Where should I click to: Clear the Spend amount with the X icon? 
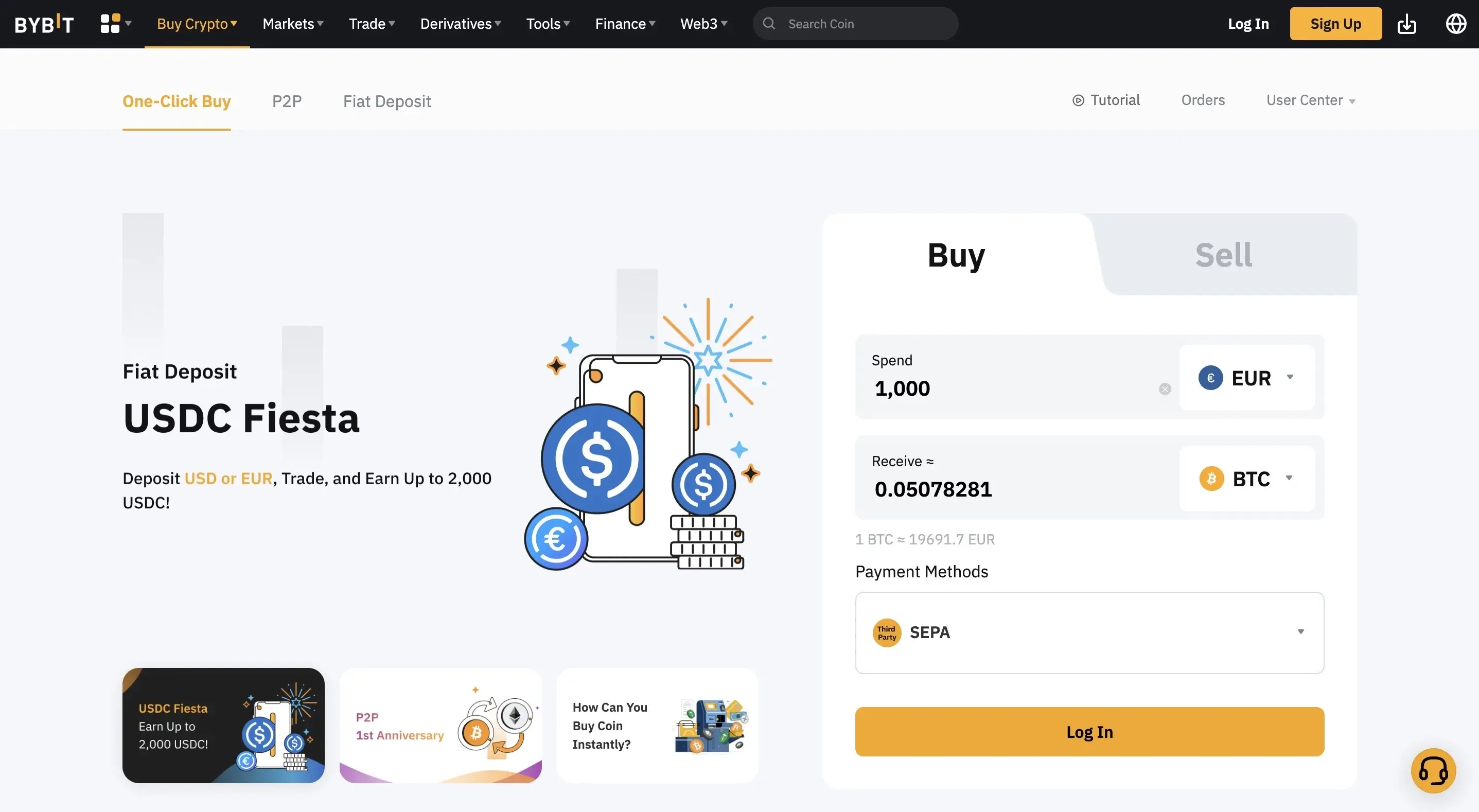coord(1165,389)
